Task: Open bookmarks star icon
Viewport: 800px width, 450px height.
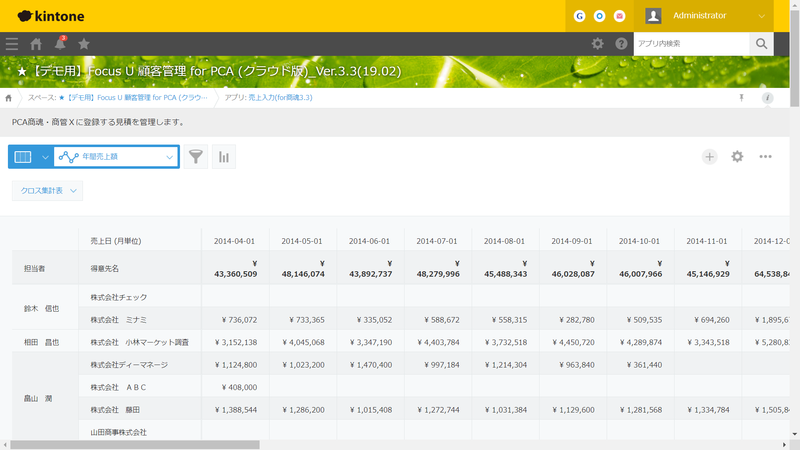Action: click(x=84, y=44)
